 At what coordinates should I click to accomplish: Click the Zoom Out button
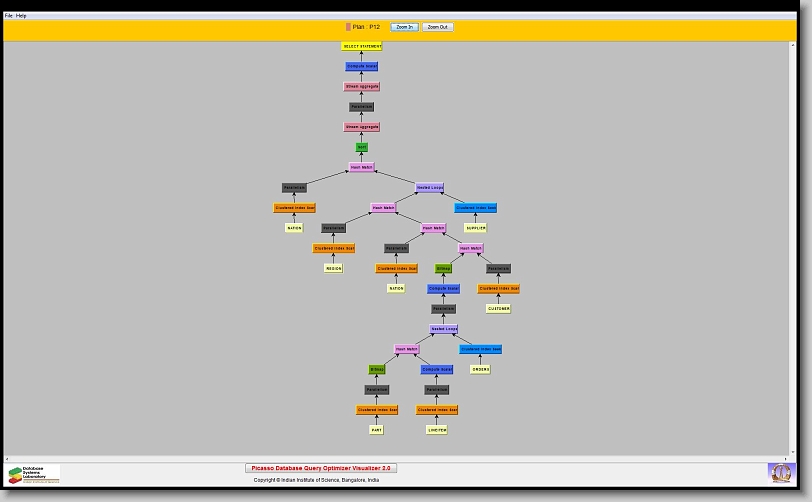click(x=437, y=27)
